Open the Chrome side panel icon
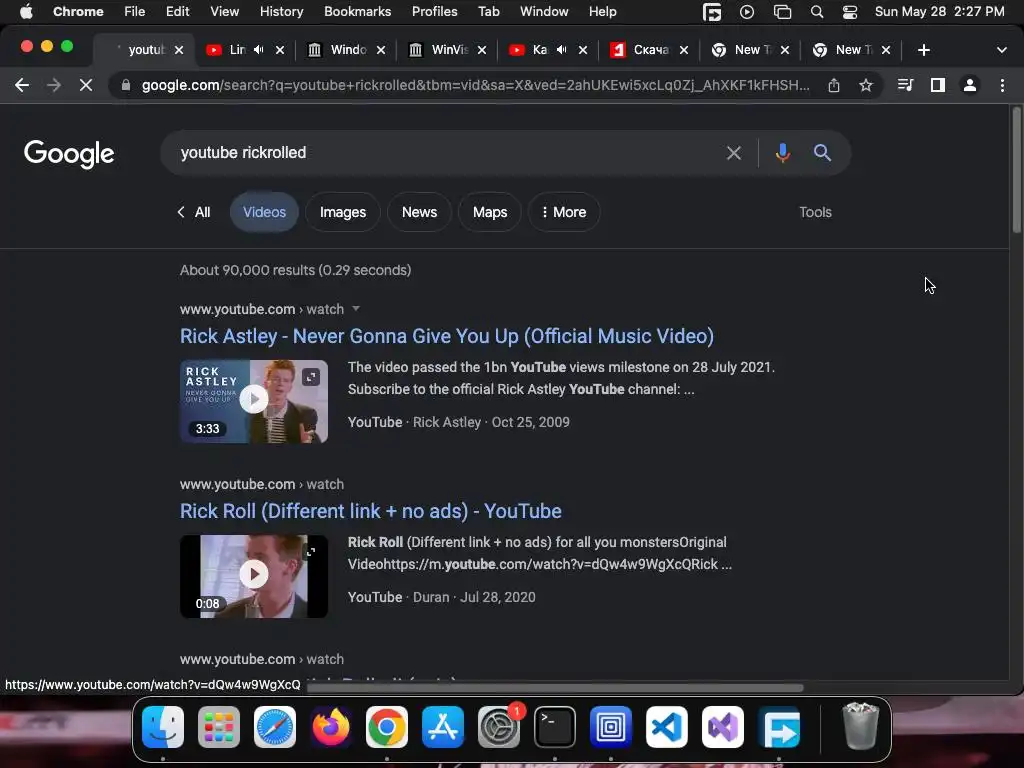Screen dimensions: 1024x768 tap(938, 86)
